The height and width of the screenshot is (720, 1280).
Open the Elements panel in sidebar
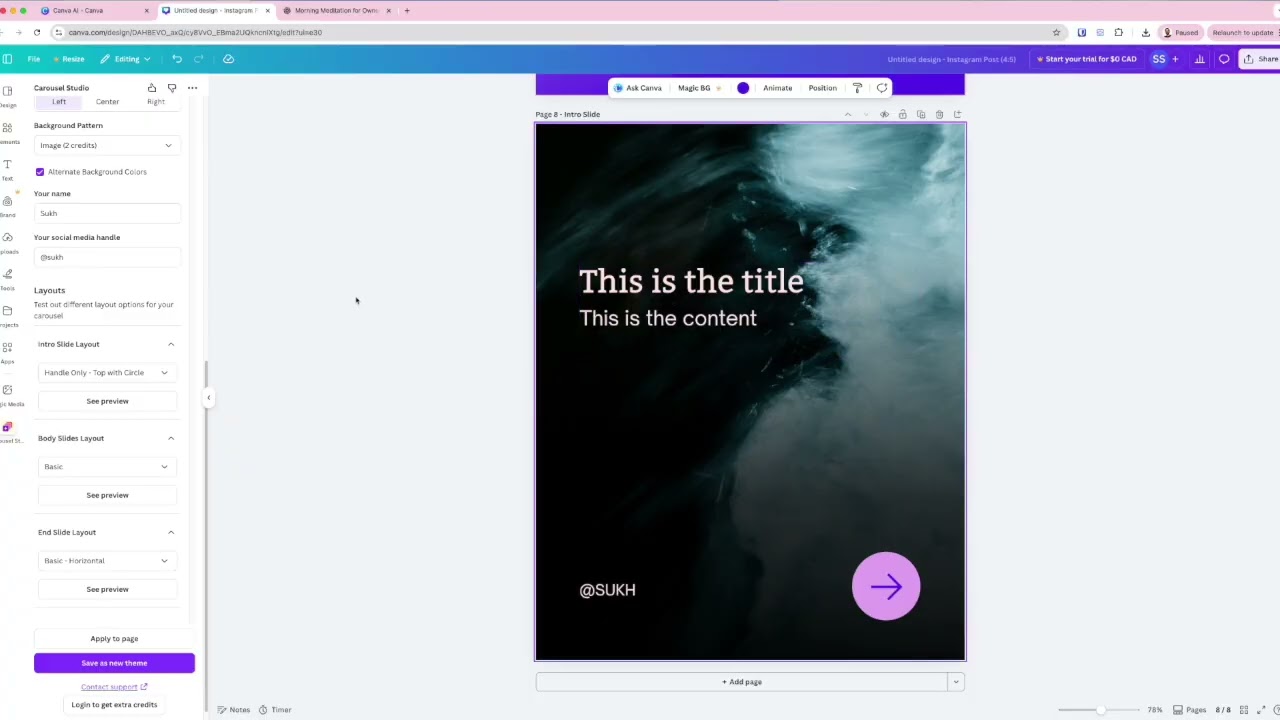tap(7, 132)
